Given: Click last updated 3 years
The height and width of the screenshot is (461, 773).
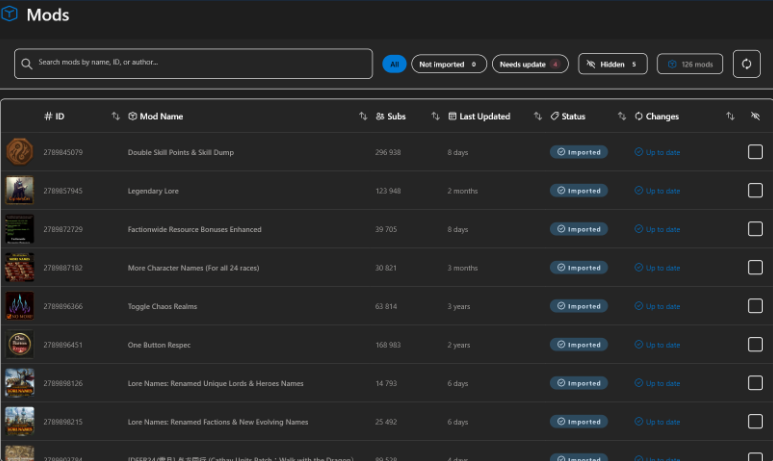Looking at the screenshot, I should pos(458,306).
